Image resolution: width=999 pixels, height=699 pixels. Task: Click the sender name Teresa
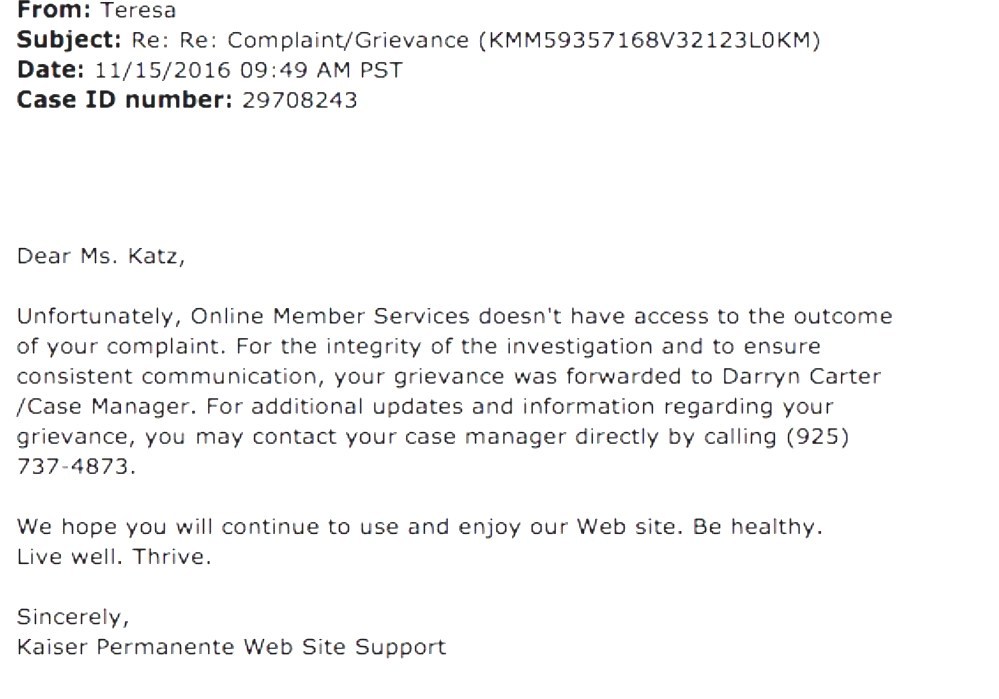tap(138, 10)
